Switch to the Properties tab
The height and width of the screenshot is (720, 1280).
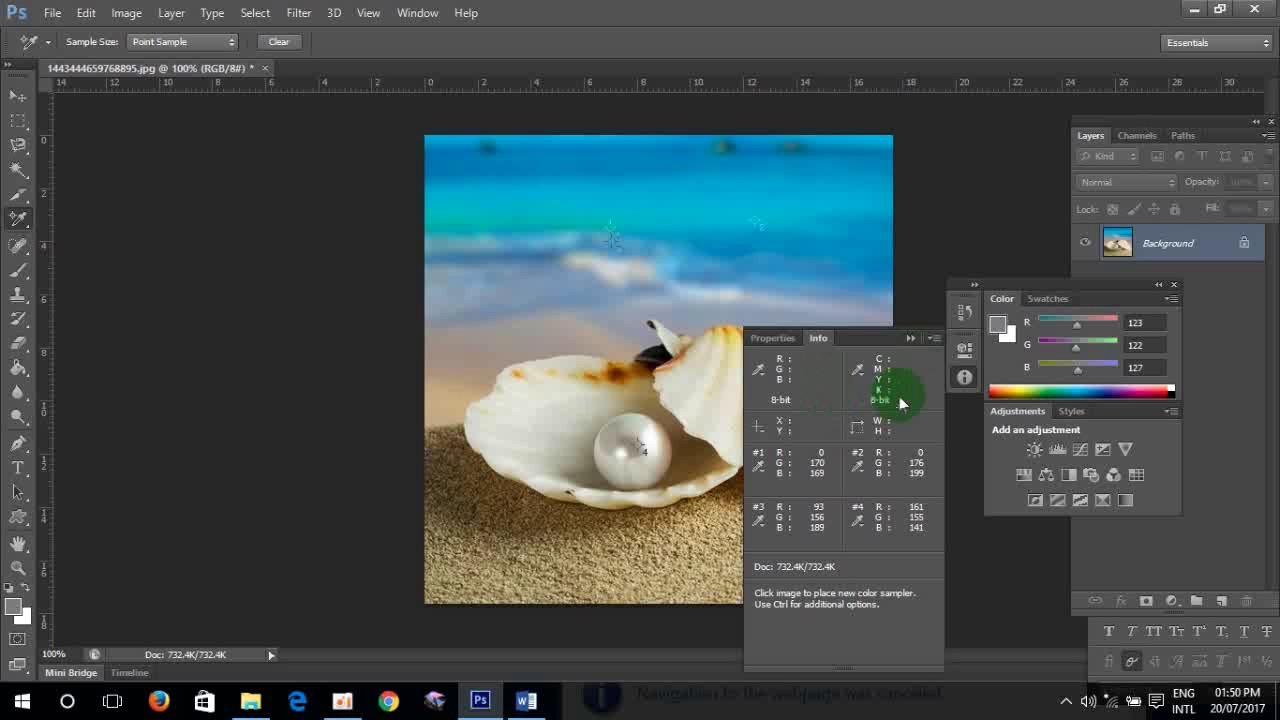772,338
